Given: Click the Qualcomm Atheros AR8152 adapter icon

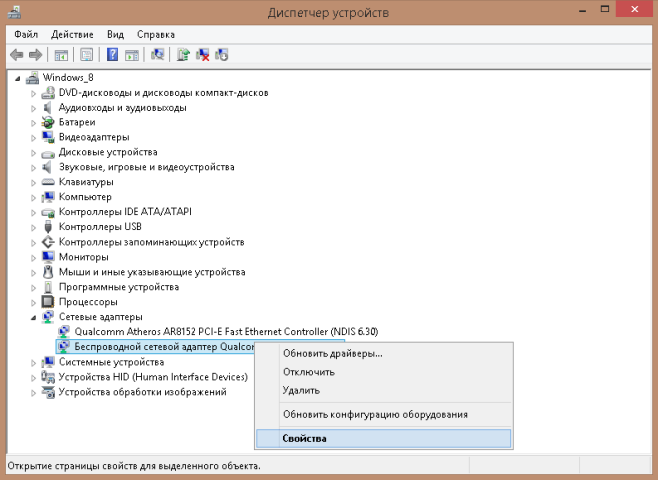Looking at the screenshot, I should (63, 332).
